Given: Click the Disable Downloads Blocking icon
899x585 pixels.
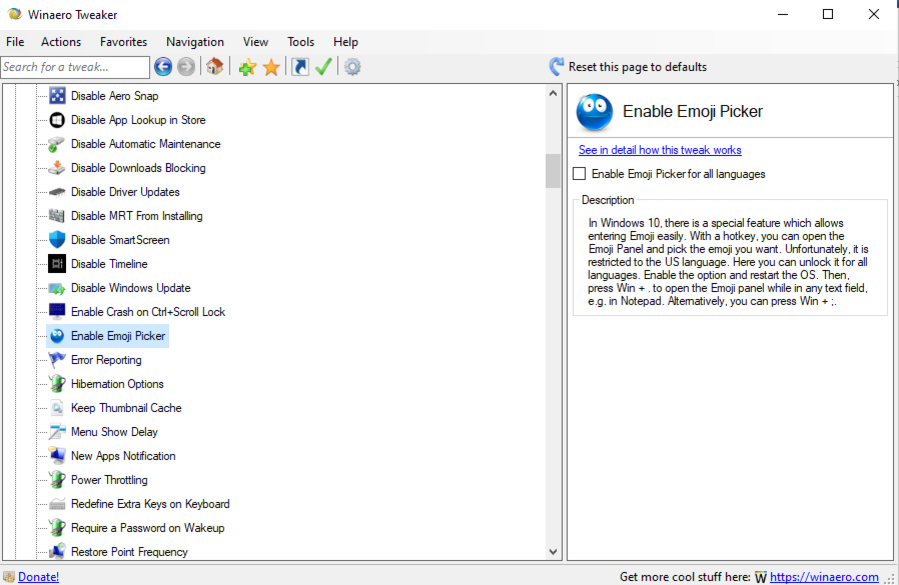Looking at the screenshot, I should pos(57,168).
